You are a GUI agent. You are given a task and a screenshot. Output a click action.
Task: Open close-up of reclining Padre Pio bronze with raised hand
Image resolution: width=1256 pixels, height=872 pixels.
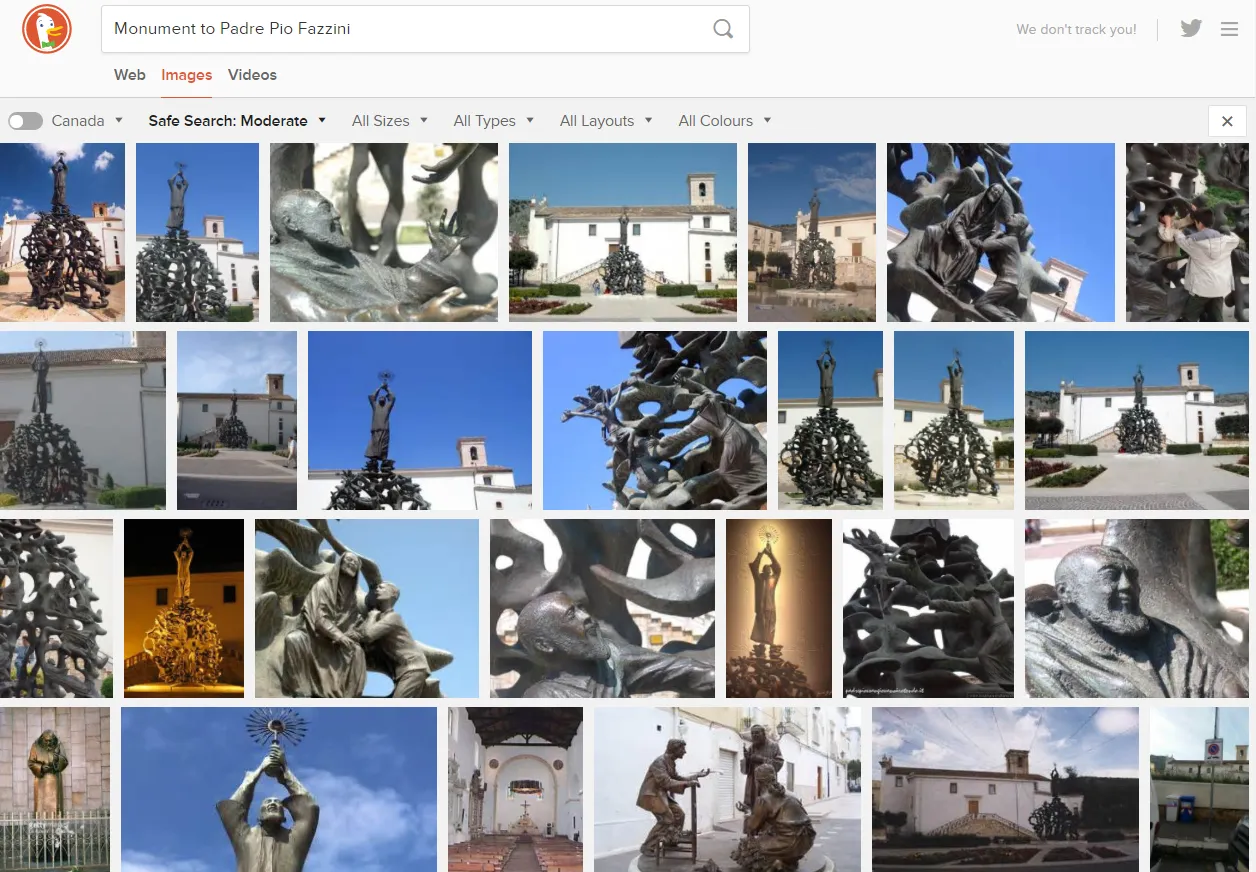click(384, 232)
